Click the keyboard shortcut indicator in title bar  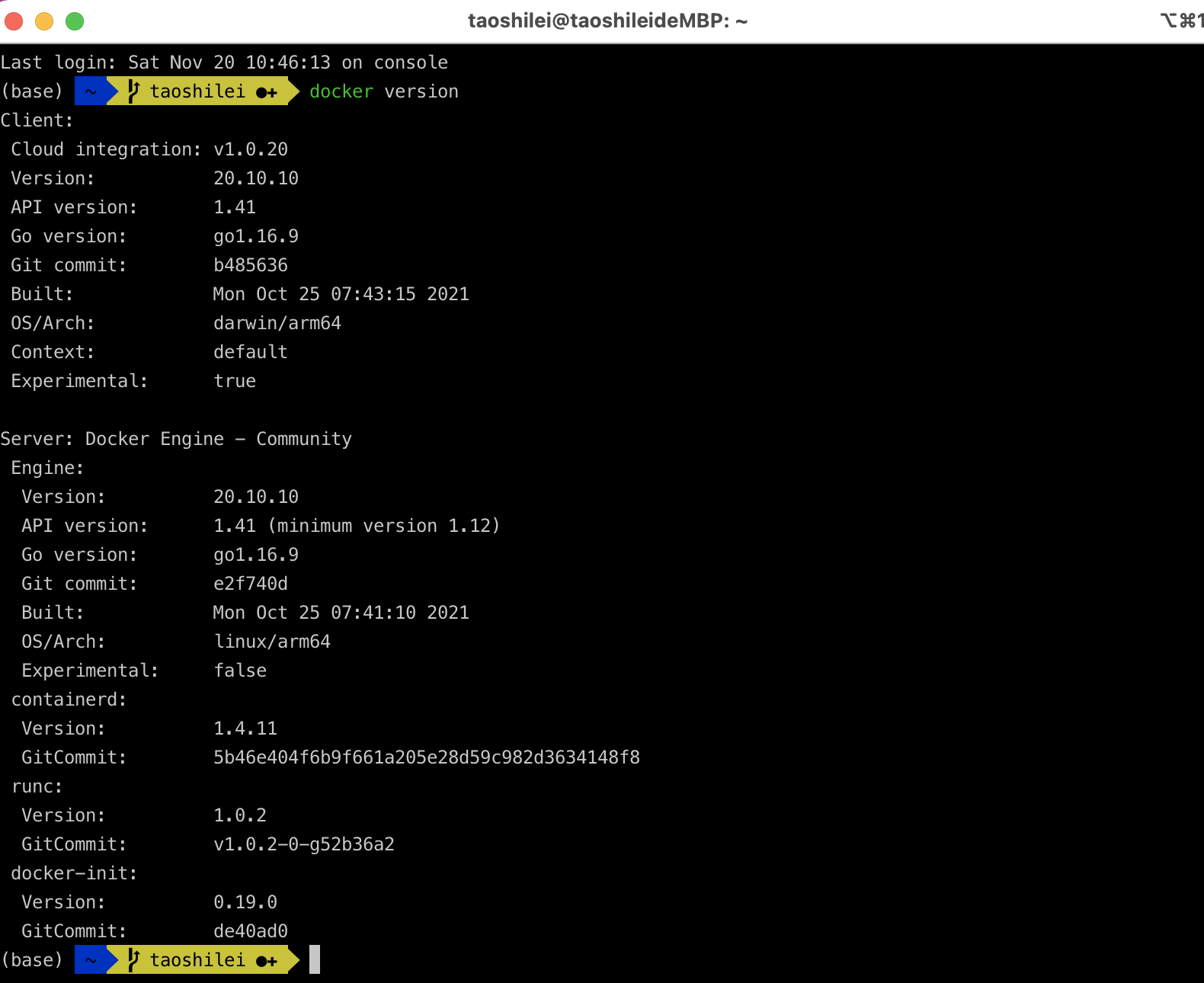[1182, 21]
